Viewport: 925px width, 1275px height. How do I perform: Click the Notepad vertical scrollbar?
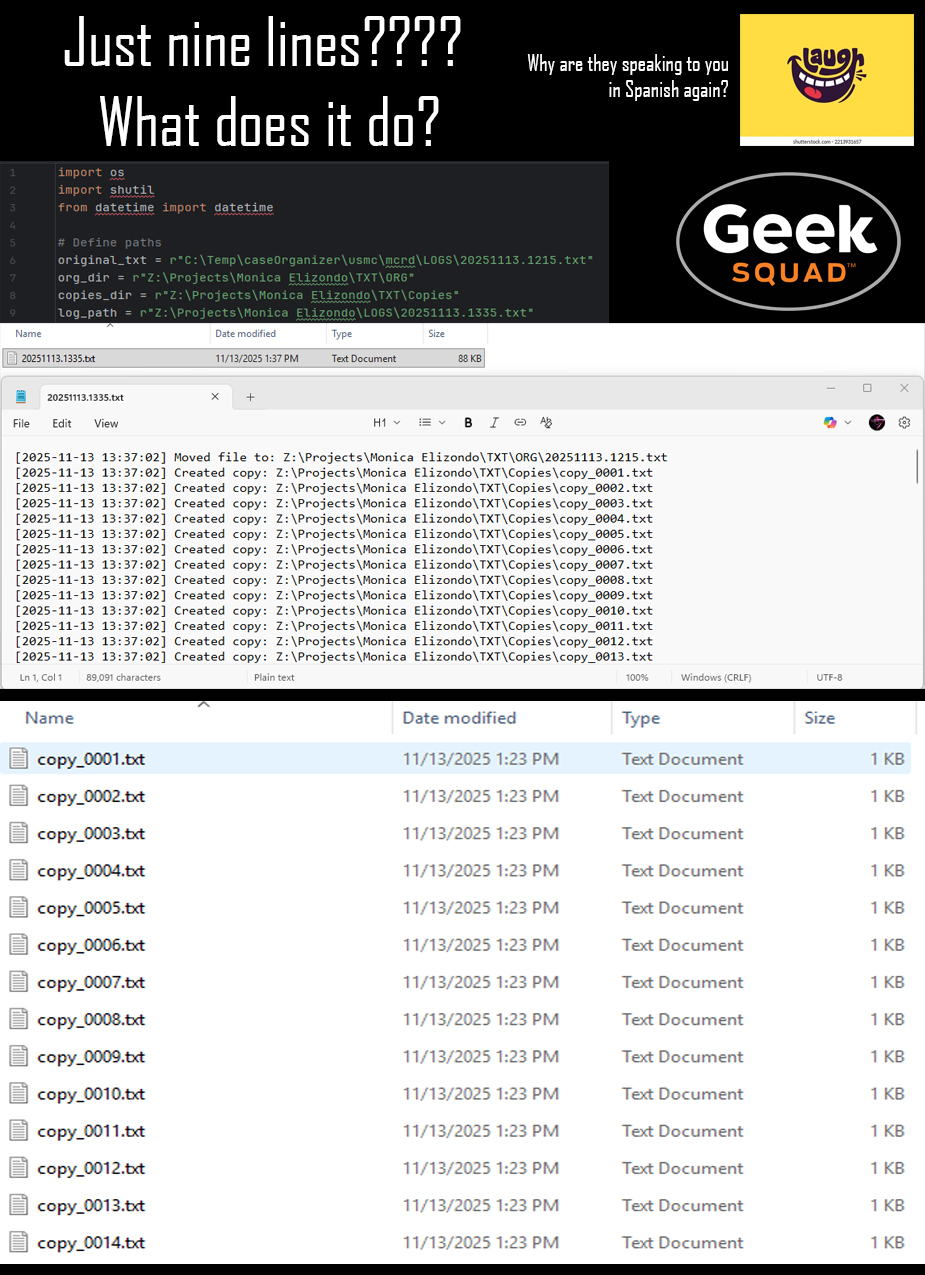(917, 467)
